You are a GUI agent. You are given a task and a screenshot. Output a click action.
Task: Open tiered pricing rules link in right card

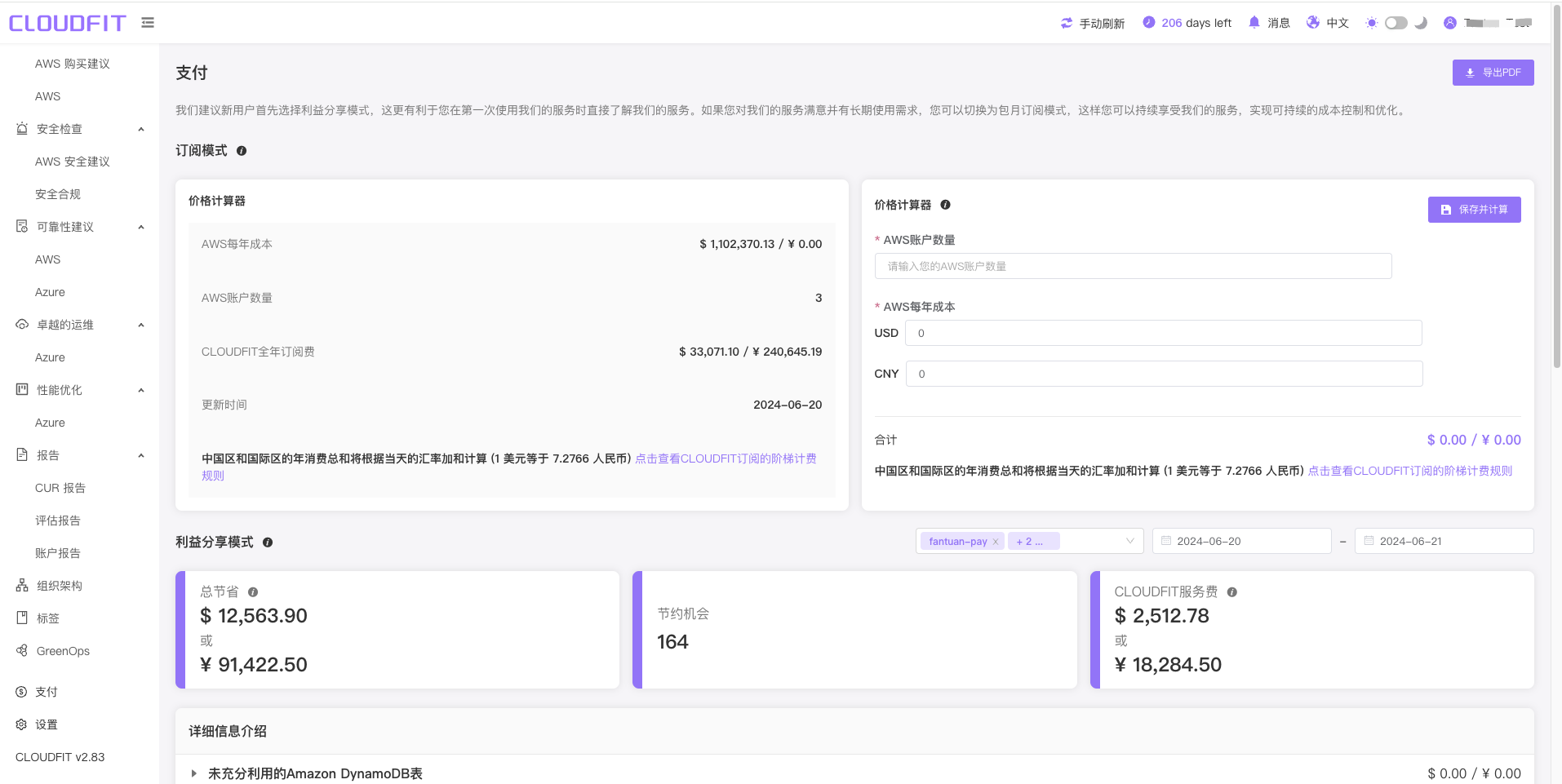coord(1410,471)
